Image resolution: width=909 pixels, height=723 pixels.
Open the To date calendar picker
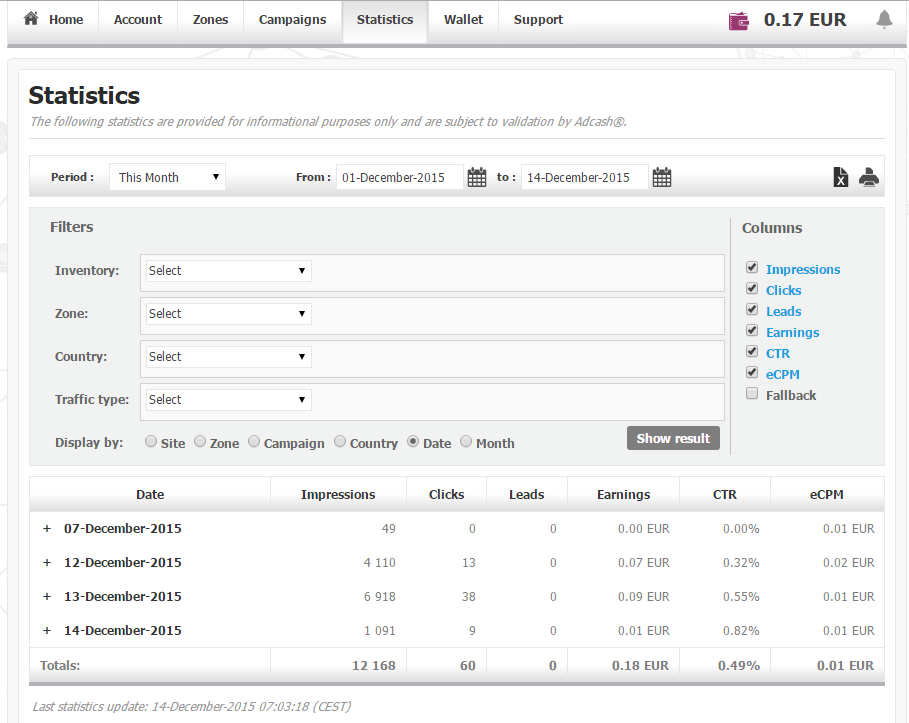click(x=662, y=178)
